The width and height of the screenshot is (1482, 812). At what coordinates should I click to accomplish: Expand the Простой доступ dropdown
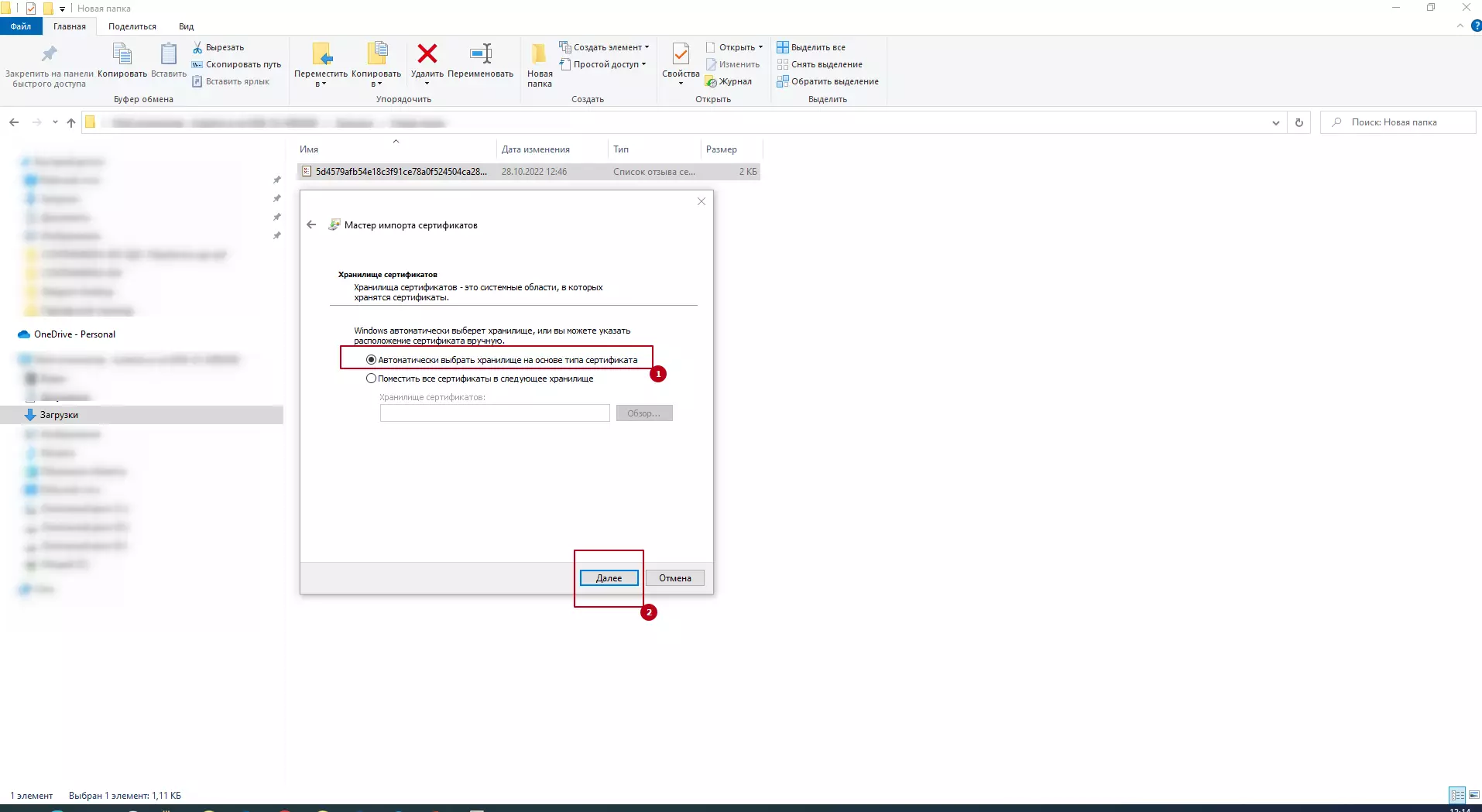pos(643,64)
